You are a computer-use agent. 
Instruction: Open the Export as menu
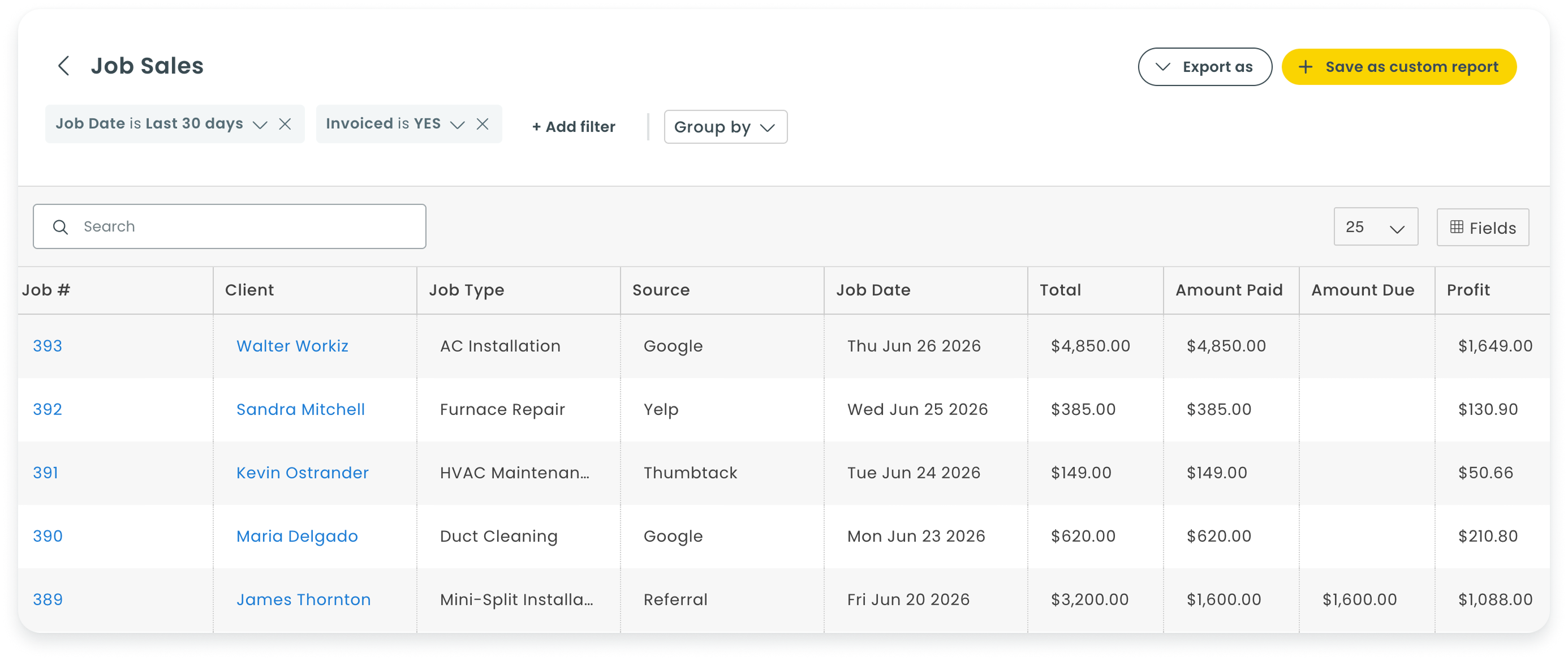[x=1205, y=67]
